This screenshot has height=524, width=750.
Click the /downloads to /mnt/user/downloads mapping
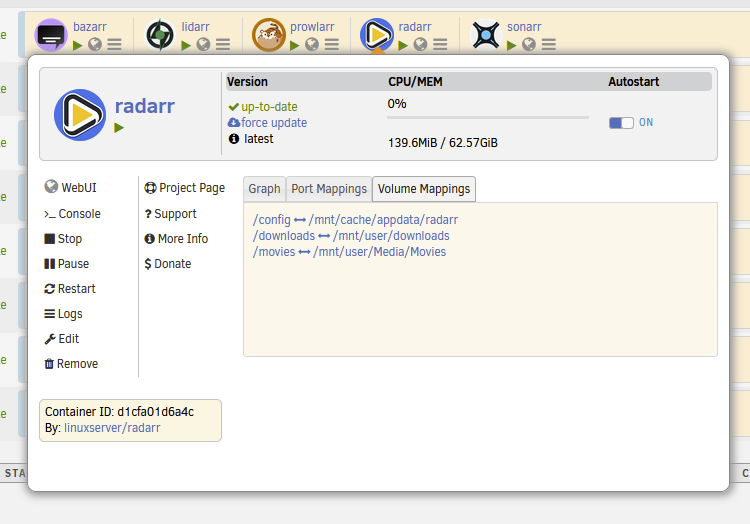(x=351, y=236)
